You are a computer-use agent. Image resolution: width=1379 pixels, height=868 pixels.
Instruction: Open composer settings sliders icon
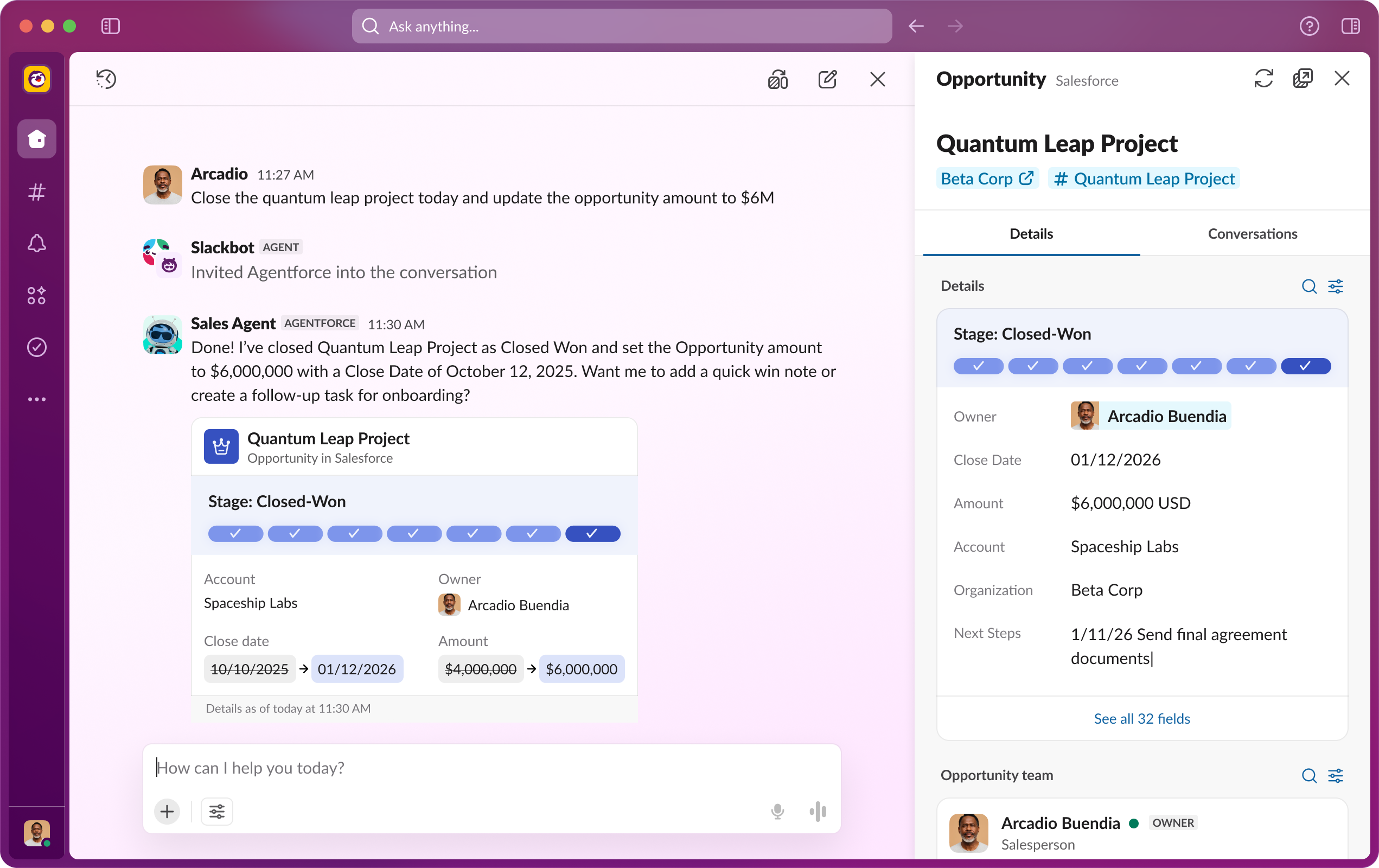[x=216, y=812]
